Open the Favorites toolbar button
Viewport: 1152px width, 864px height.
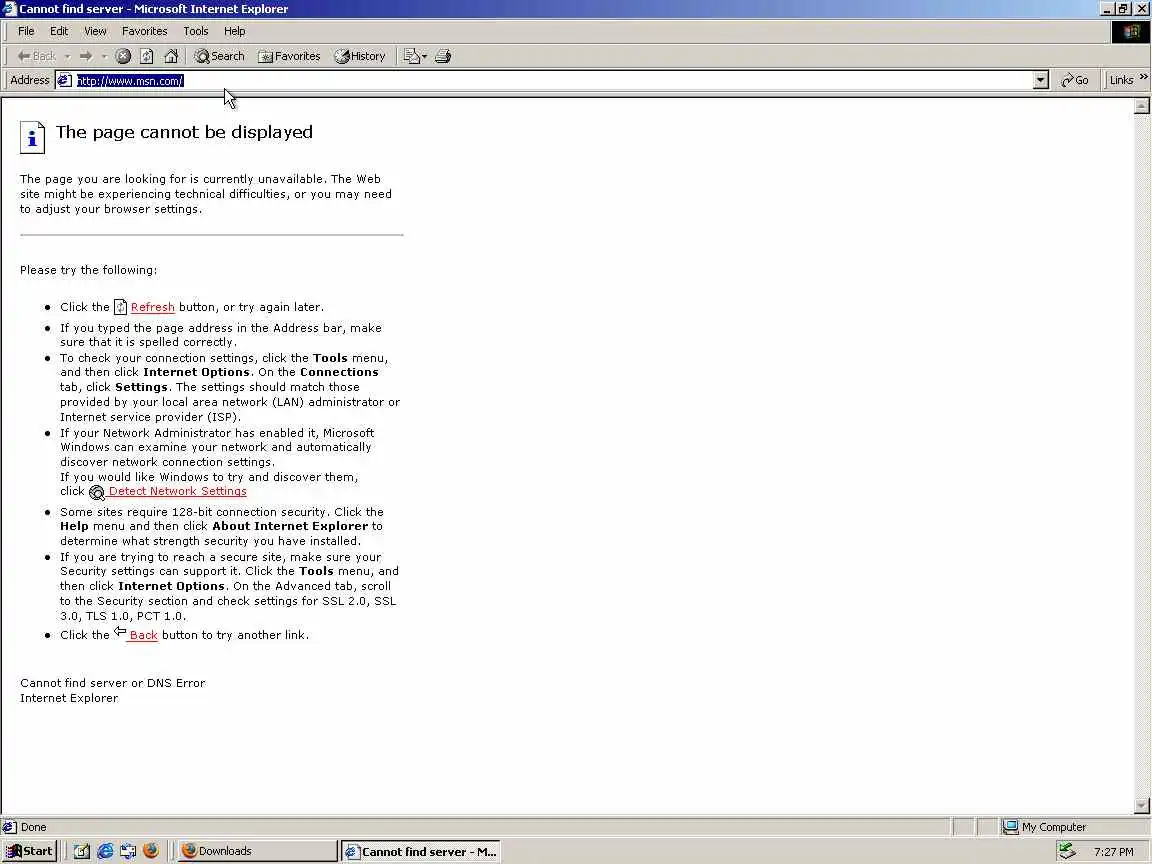click(289, 56)
